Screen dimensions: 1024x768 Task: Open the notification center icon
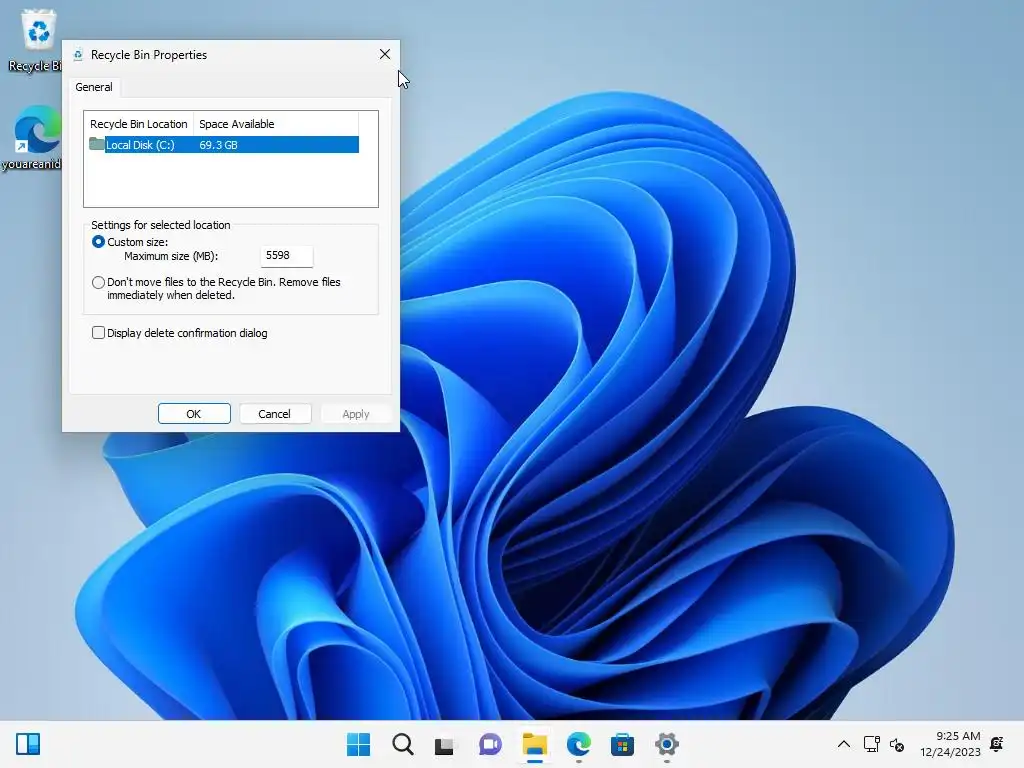coord(997,744)
